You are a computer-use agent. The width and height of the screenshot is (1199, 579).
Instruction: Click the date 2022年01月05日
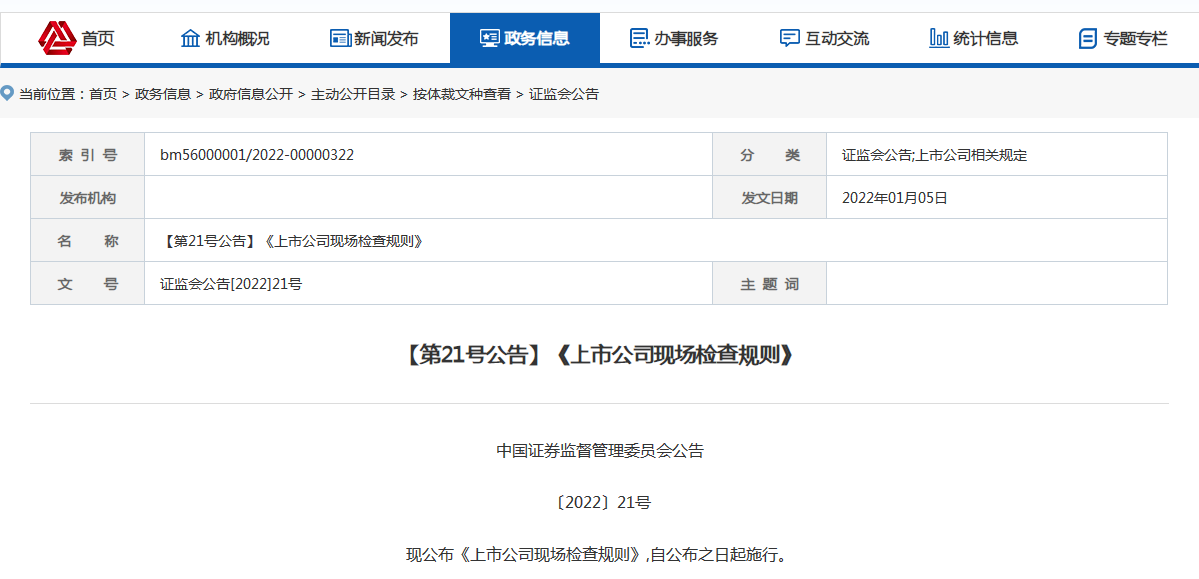895,198
